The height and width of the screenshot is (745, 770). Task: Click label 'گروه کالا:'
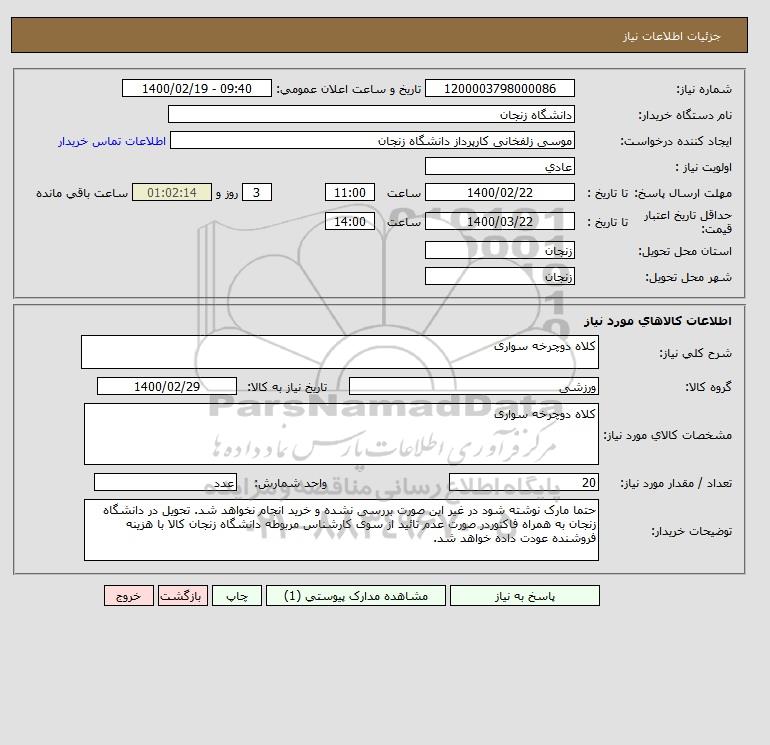[x=709, y=387]
